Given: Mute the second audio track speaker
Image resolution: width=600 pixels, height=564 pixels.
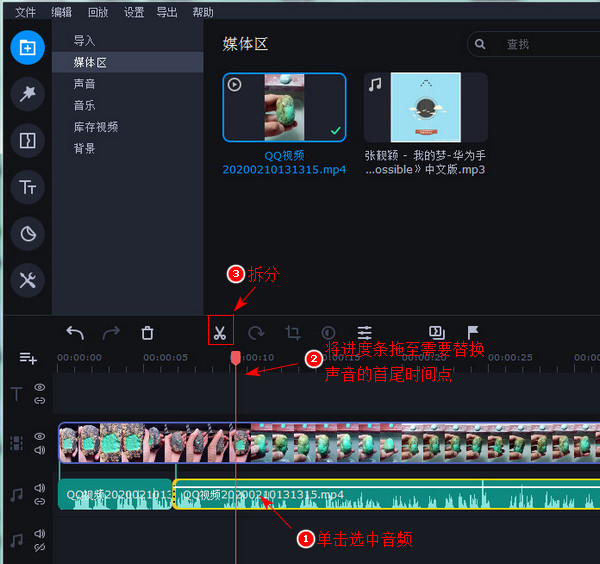Looking at the screenshot, I should click(x=40, y=533).
